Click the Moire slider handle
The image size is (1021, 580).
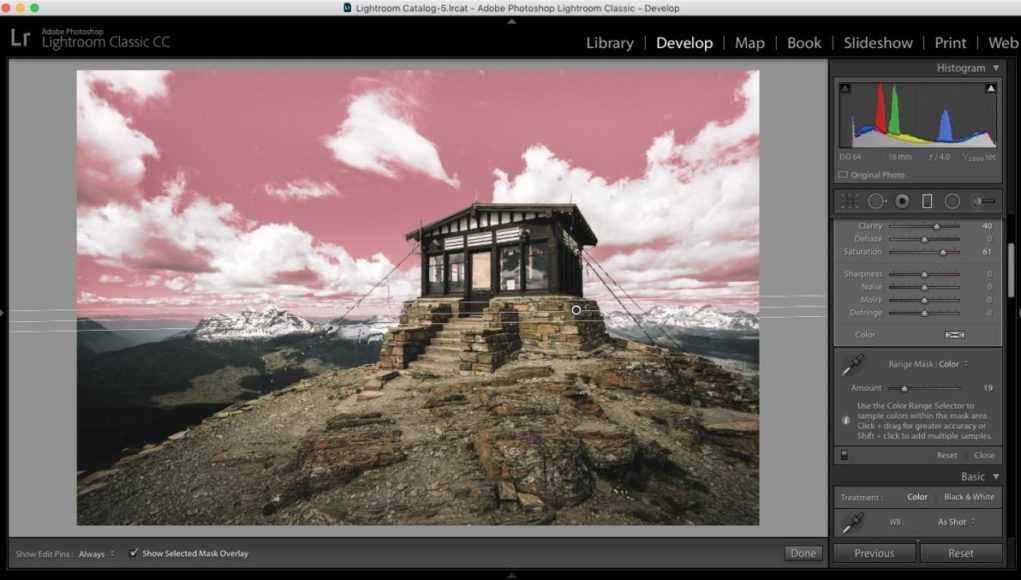coord(924,301)
